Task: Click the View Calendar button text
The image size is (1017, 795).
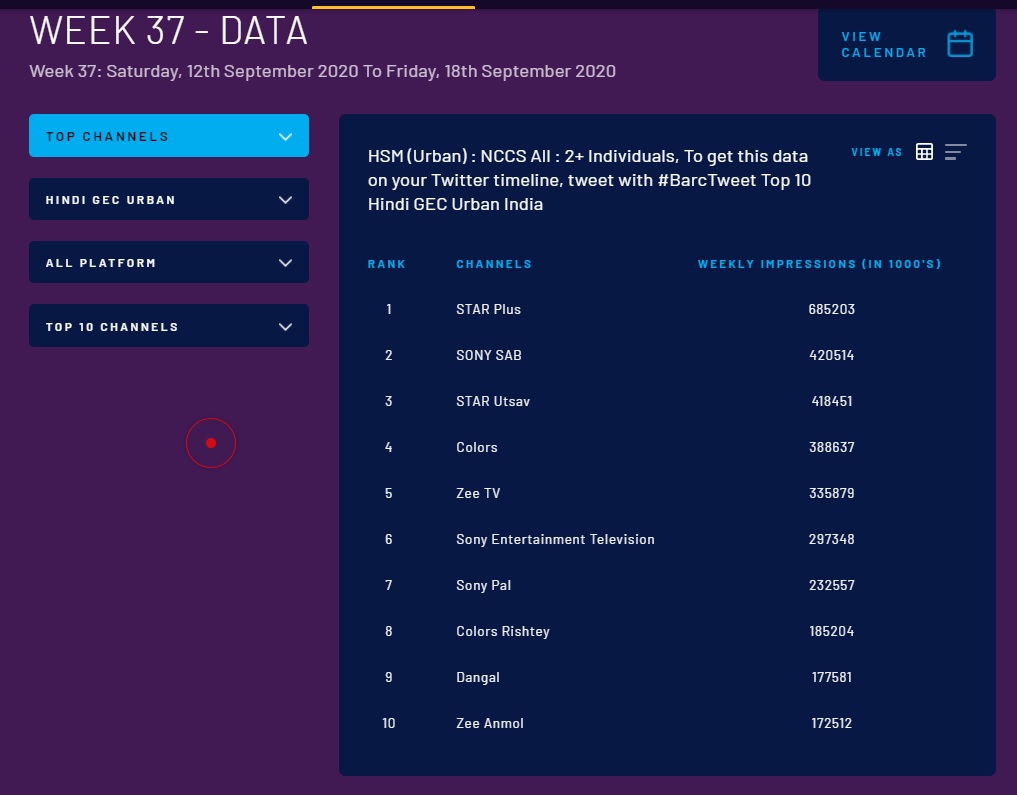Action: [883, 45]
